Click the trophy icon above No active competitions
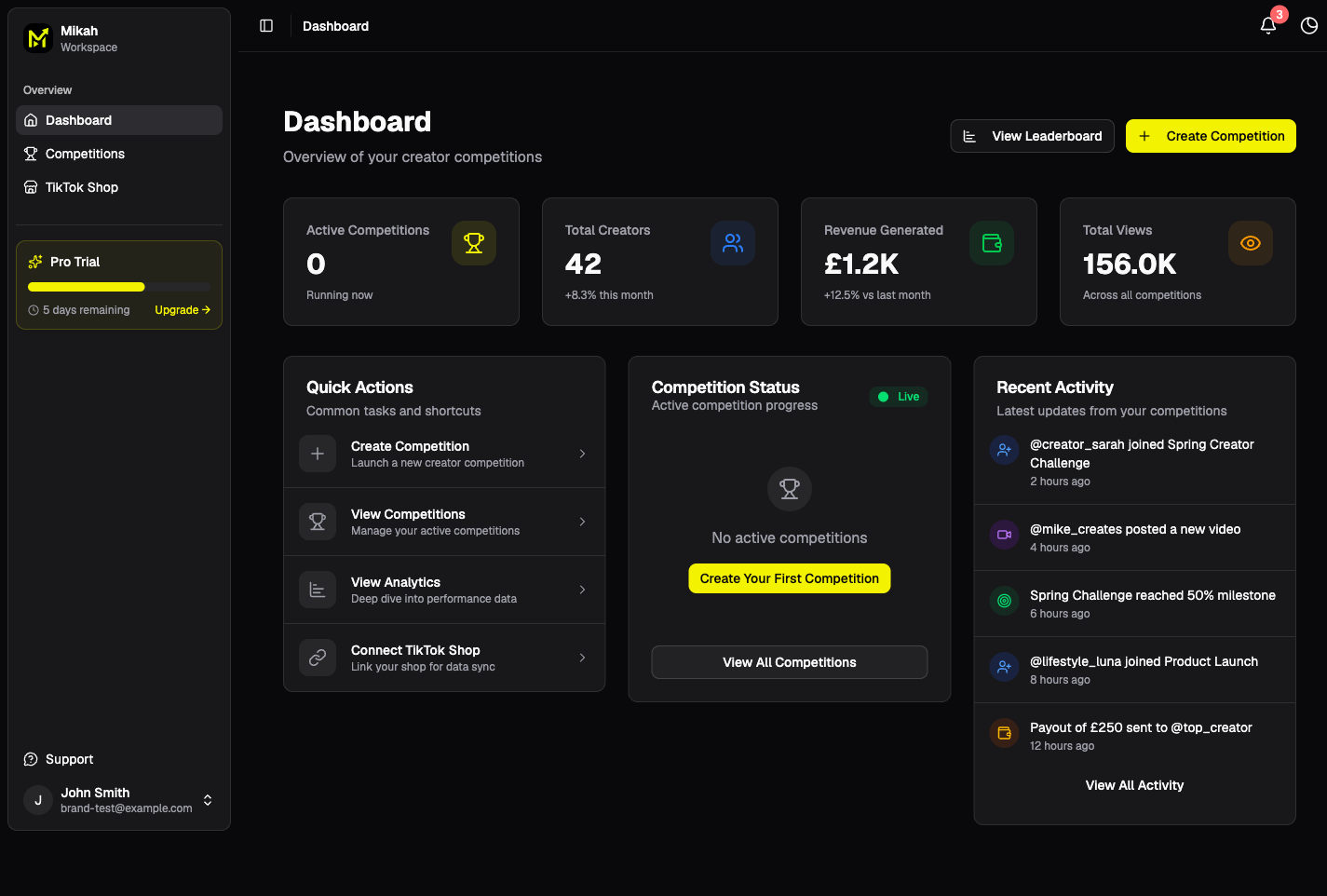Screen dimensions: 1327x896 (x=790, y=489)
